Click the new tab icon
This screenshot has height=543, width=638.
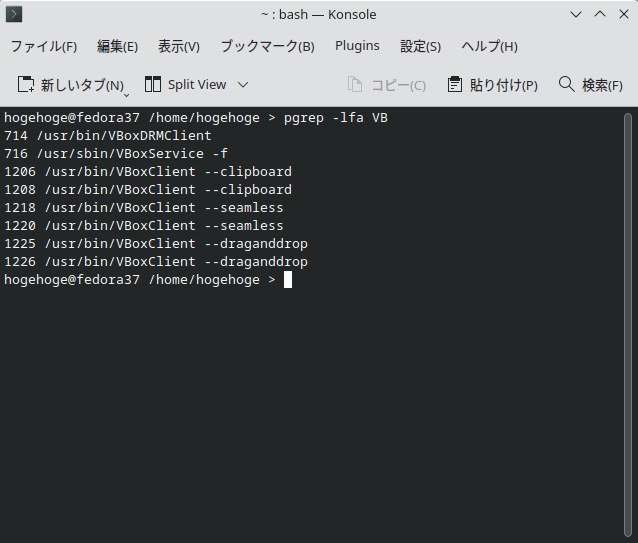point(26,85)
